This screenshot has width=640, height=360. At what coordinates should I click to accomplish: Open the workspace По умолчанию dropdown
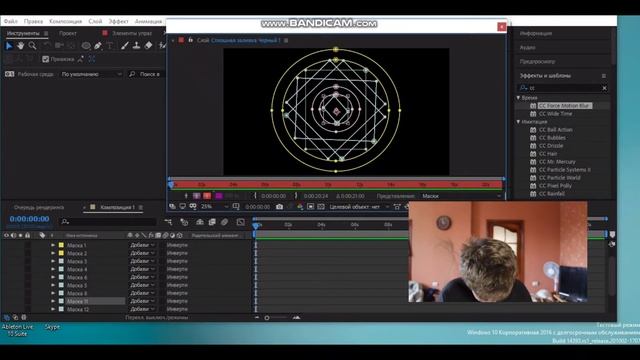[x=91, y=74]
